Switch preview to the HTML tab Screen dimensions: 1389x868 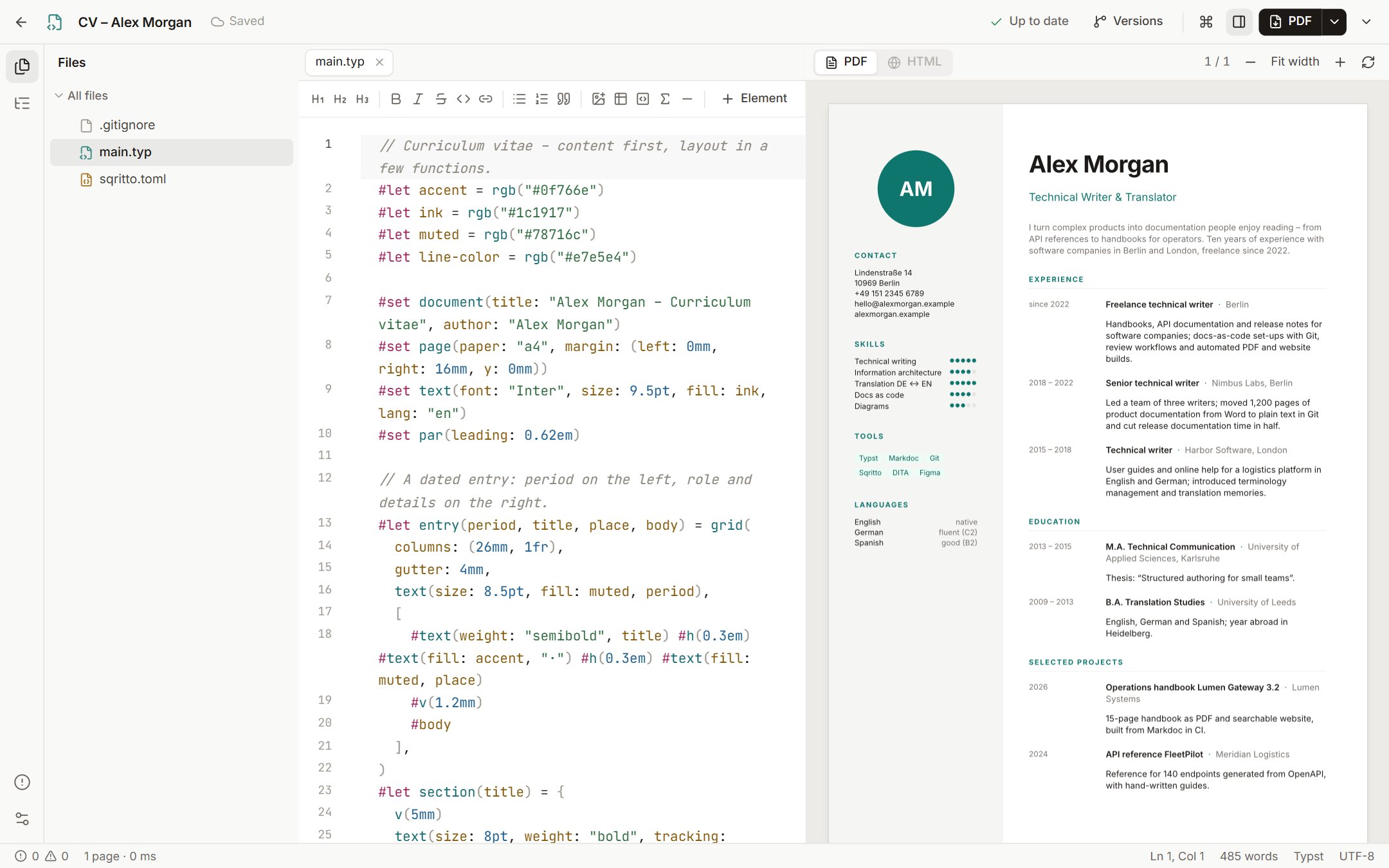(914, 62)
